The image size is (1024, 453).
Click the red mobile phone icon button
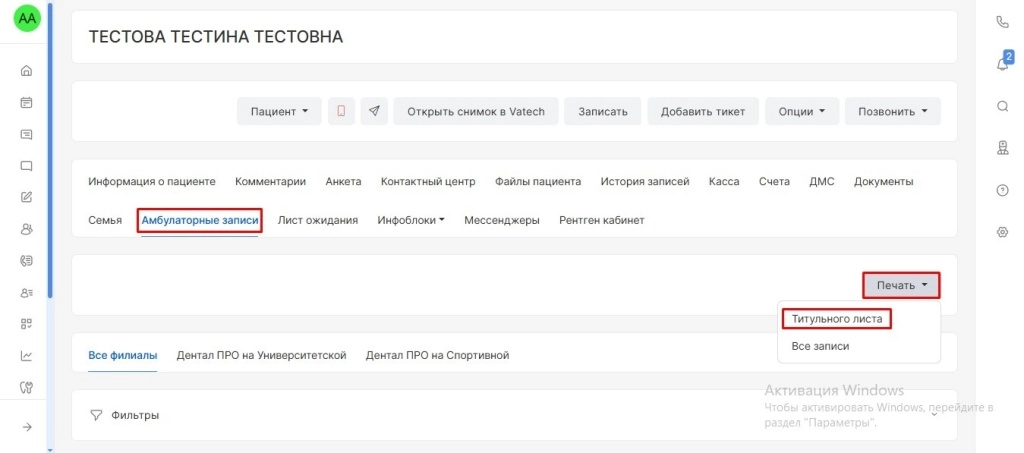pos(341,111)
